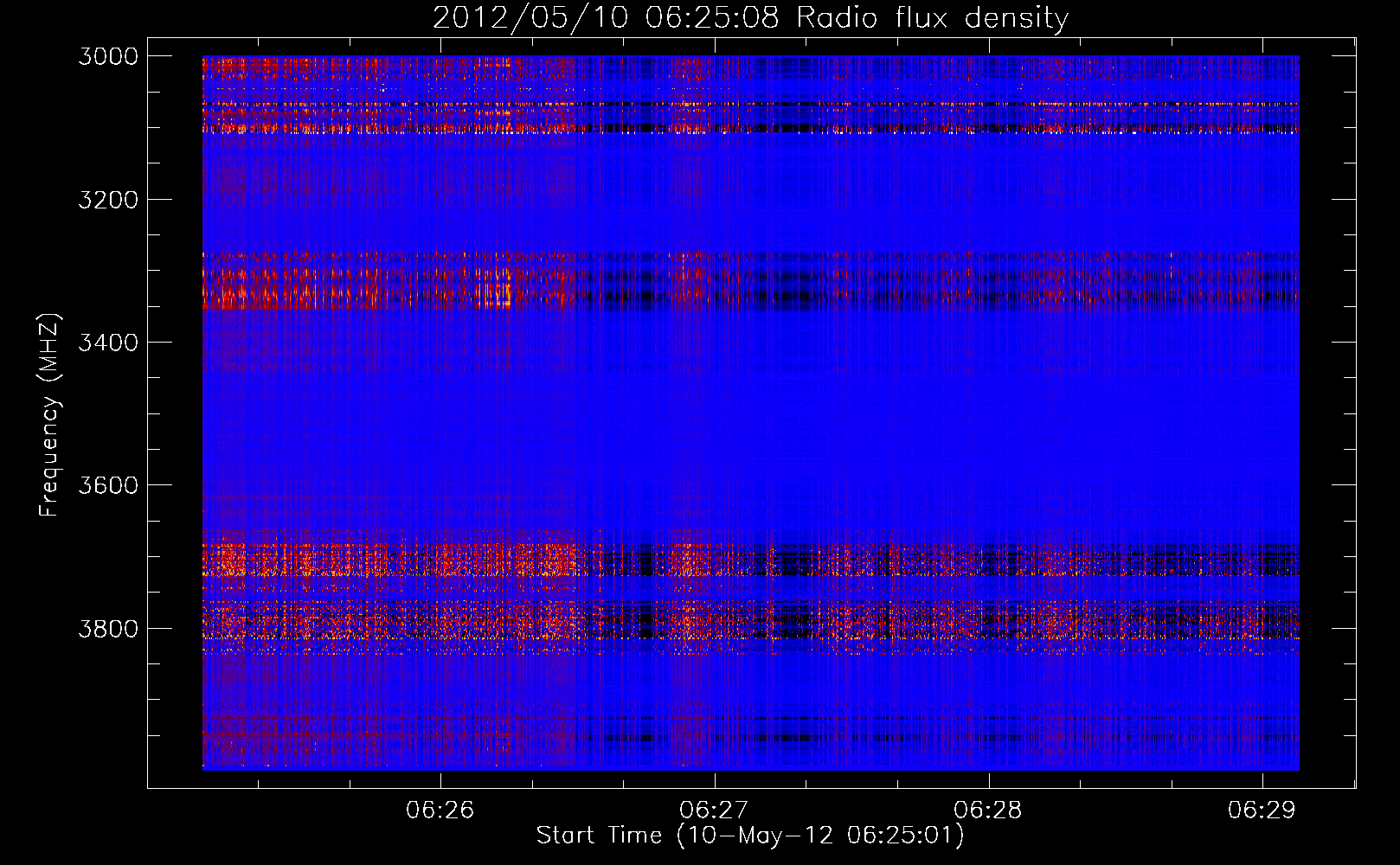Click the "Frequency (MHZ)" axis label
Viewport: 1400px width, 865px height.
[x=50, y=414]
